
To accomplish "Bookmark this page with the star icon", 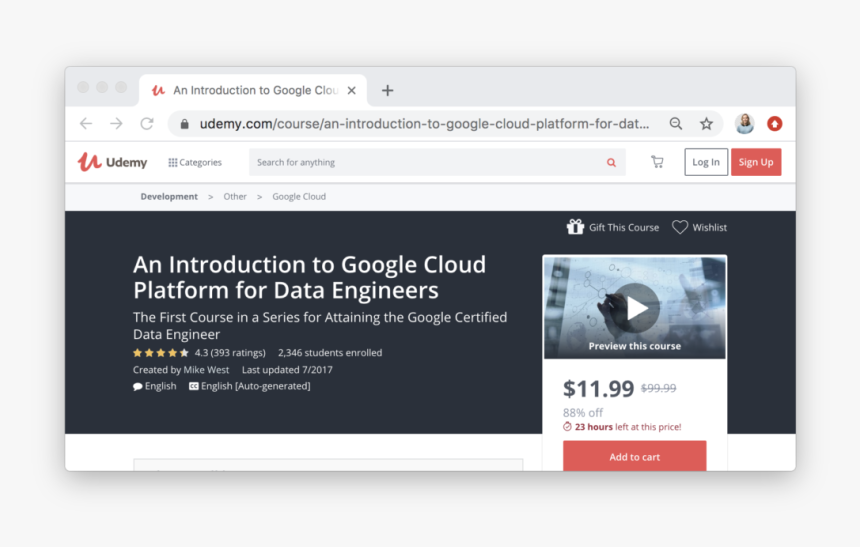I will [706, 123].
